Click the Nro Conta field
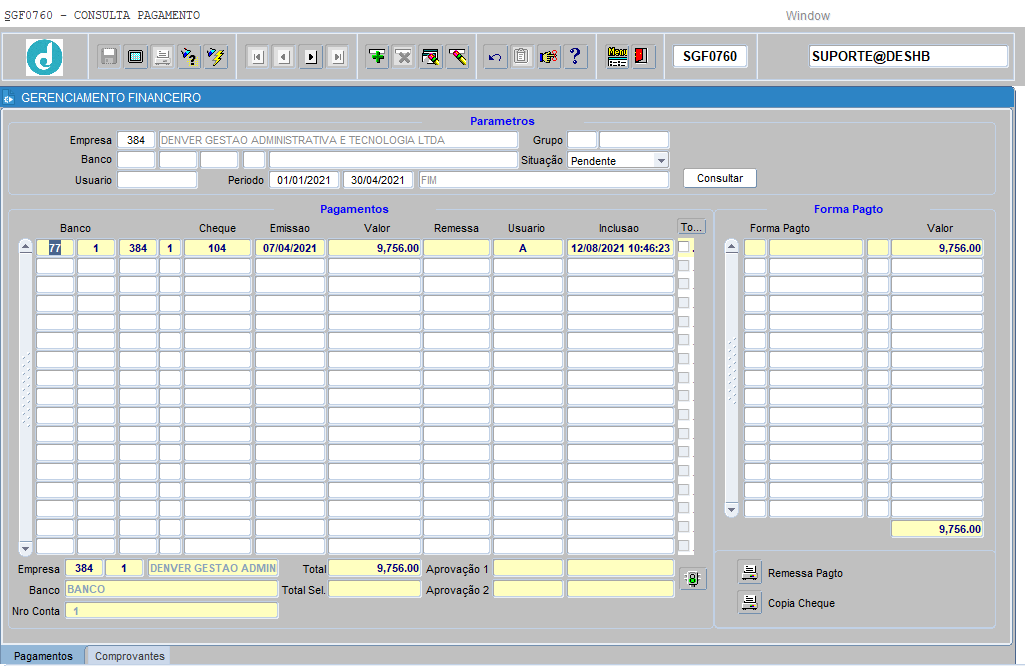The width and height of the screenshot is (1025, 666). (x=171, y=610)
